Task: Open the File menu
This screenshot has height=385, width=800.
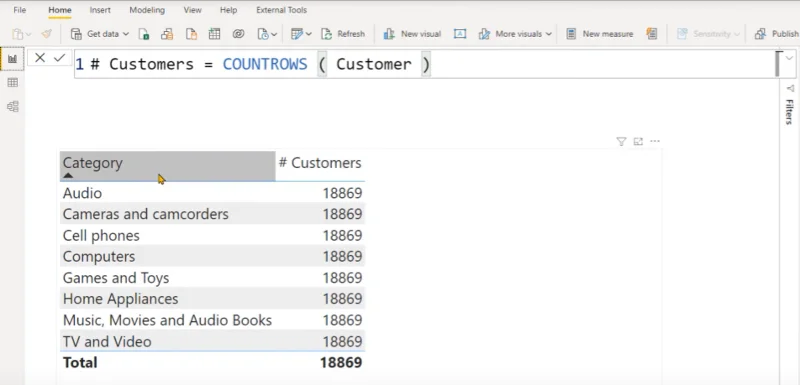Action: [x=19, y=10]
